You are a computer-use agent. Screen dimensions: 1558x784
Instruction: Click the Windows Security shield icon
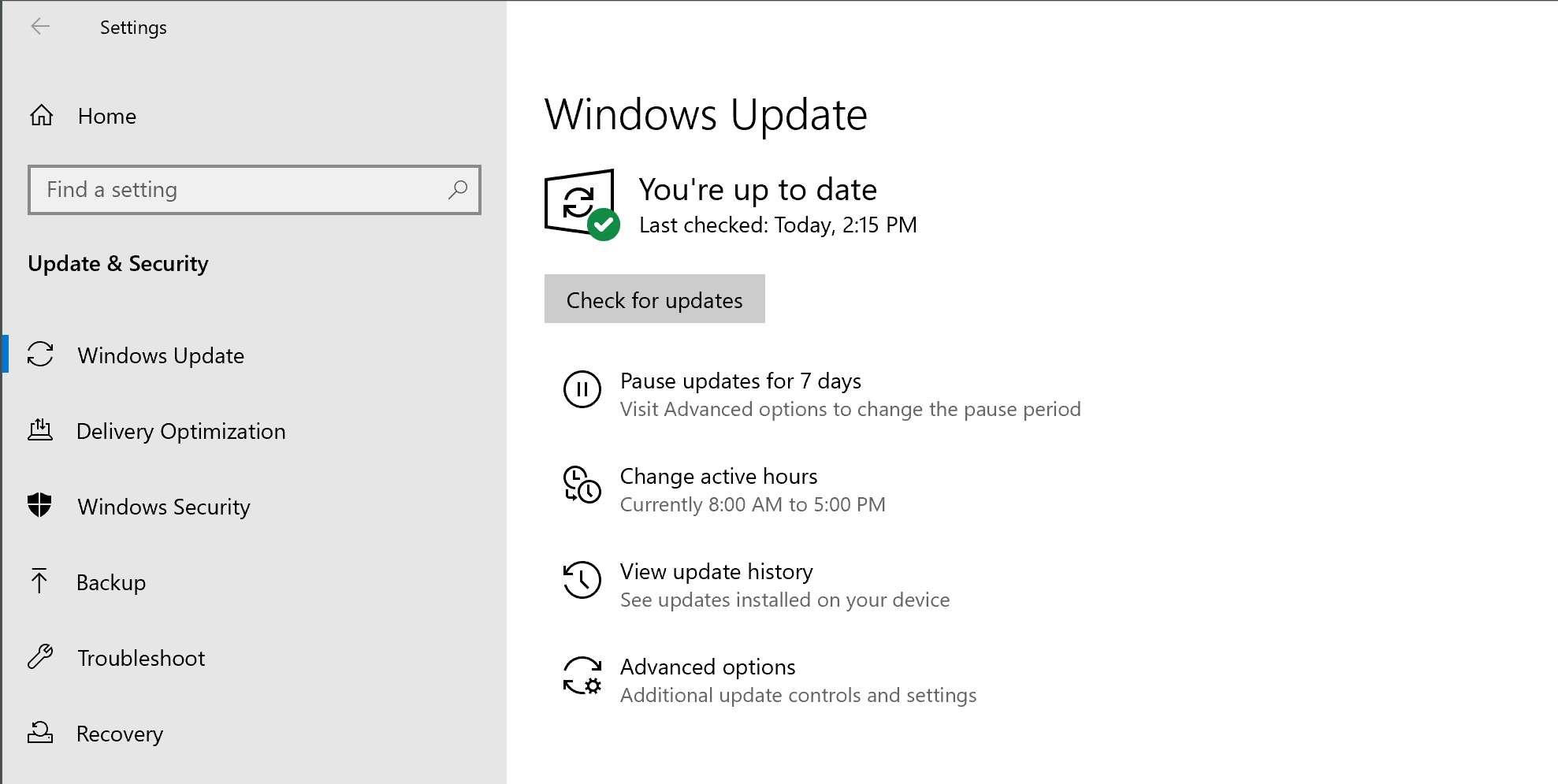coord(39,505)
